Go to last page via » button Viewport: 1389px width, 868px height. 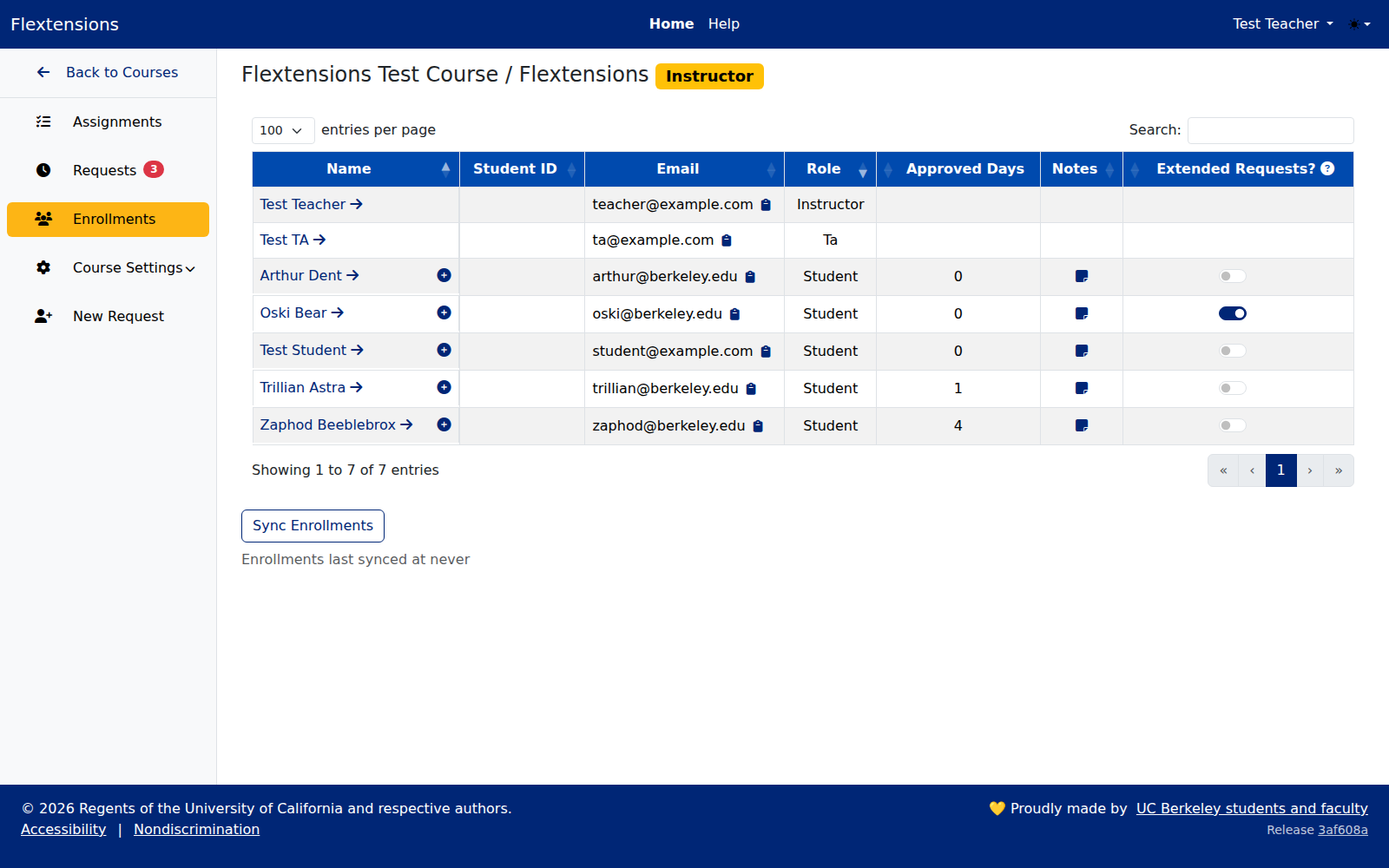(x=1339, y=470)
